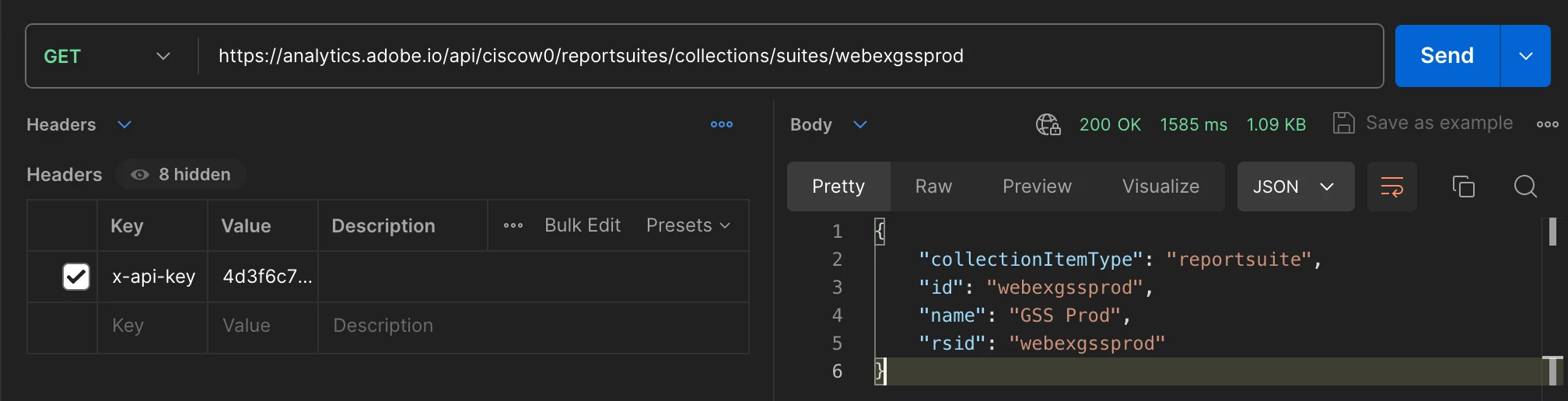
Task: Click the headers table column options dots
Action: coord(513,225)
